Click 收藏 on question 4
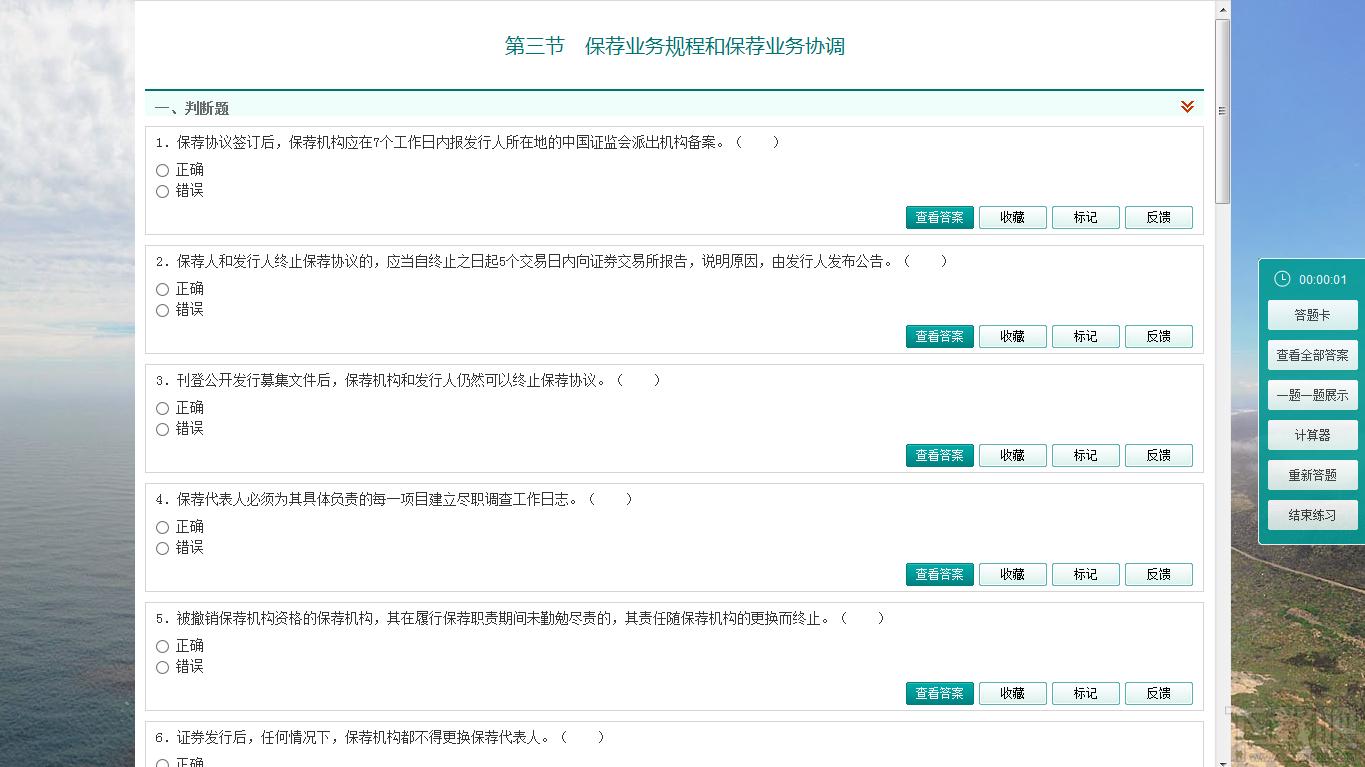The height and width of the screenshot is (767, 1365). coord(1013,574)
